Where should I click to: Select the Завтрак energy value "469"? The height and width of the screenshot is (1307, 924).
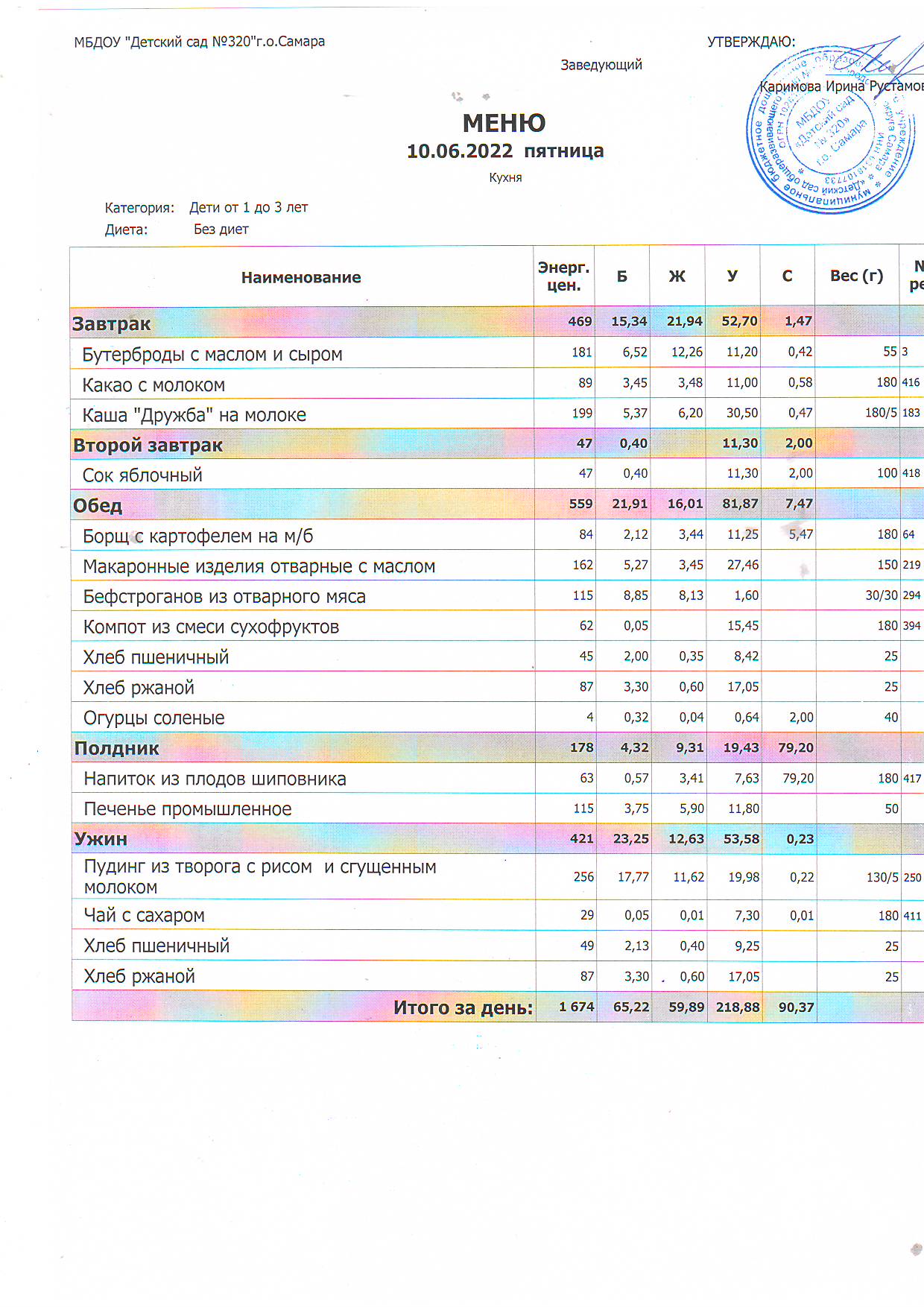click(x=580, y=321)
